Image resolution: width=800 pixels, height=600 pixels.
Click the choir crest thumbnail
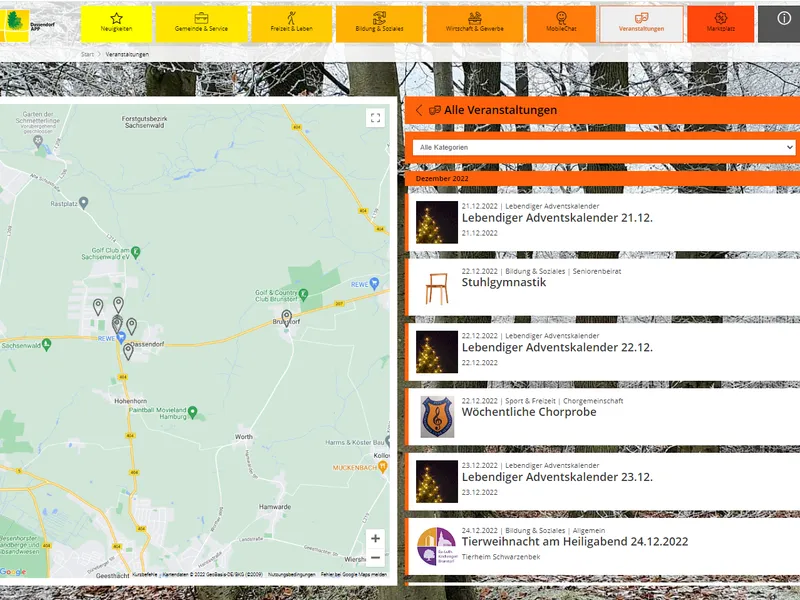pos(437,417)
